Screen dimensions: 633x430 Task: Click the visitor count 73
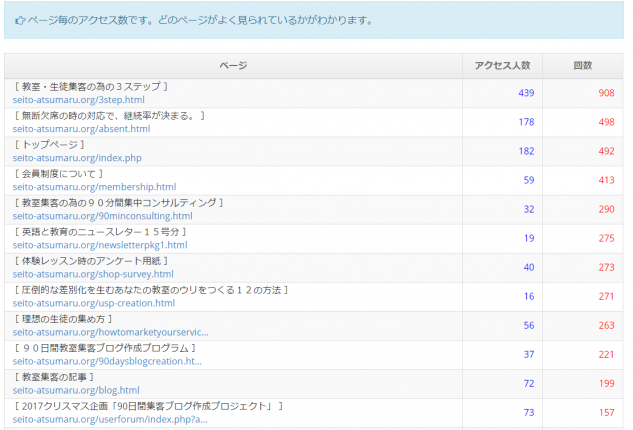529,413
